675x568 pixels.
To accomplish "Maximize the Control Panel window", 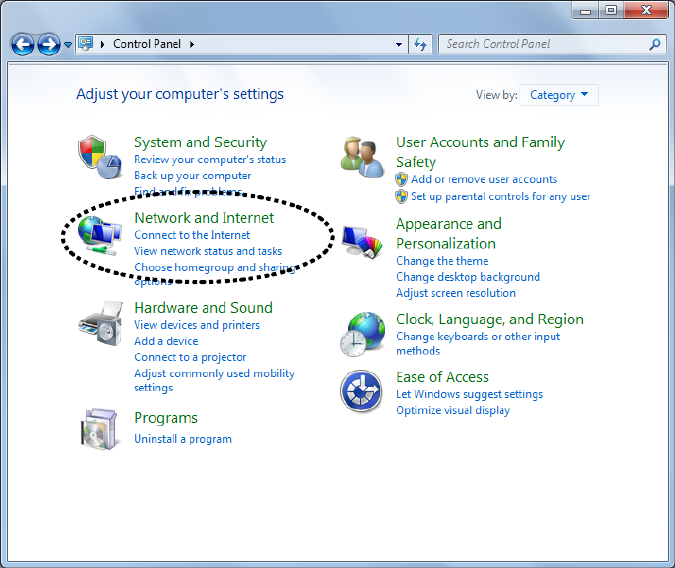I will coord(611,10).
